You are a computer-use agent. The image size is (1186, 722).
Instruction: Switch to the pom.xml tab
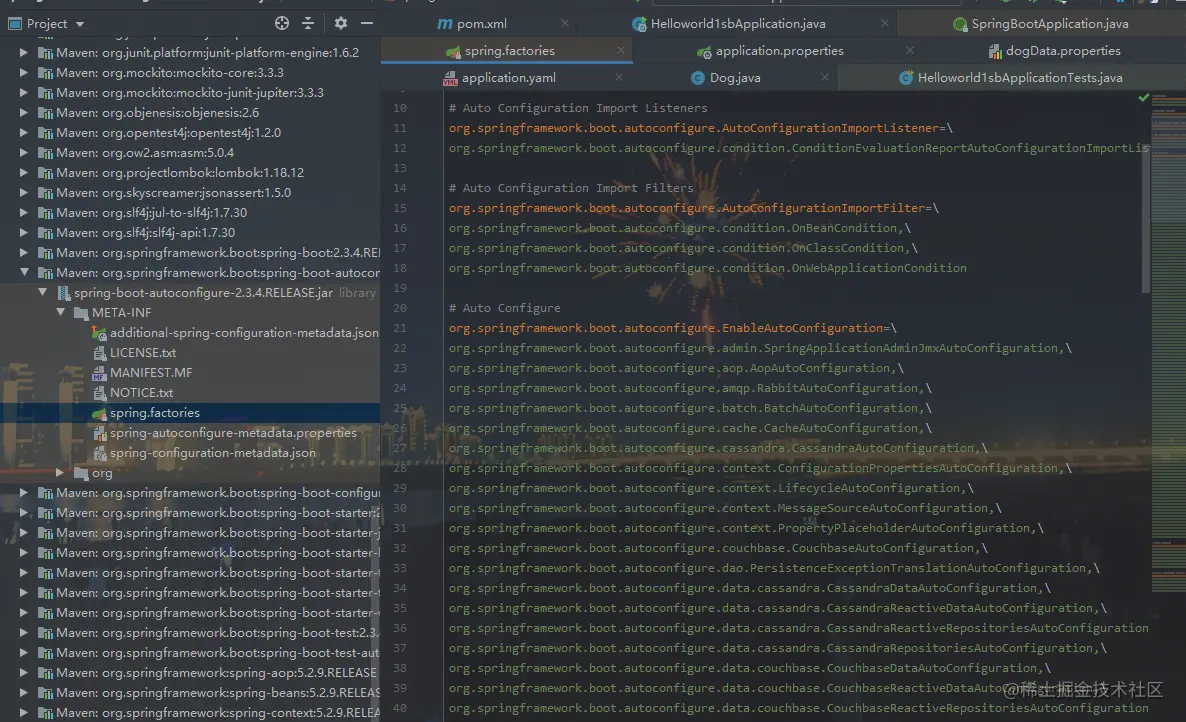click(x=482, y=23)
